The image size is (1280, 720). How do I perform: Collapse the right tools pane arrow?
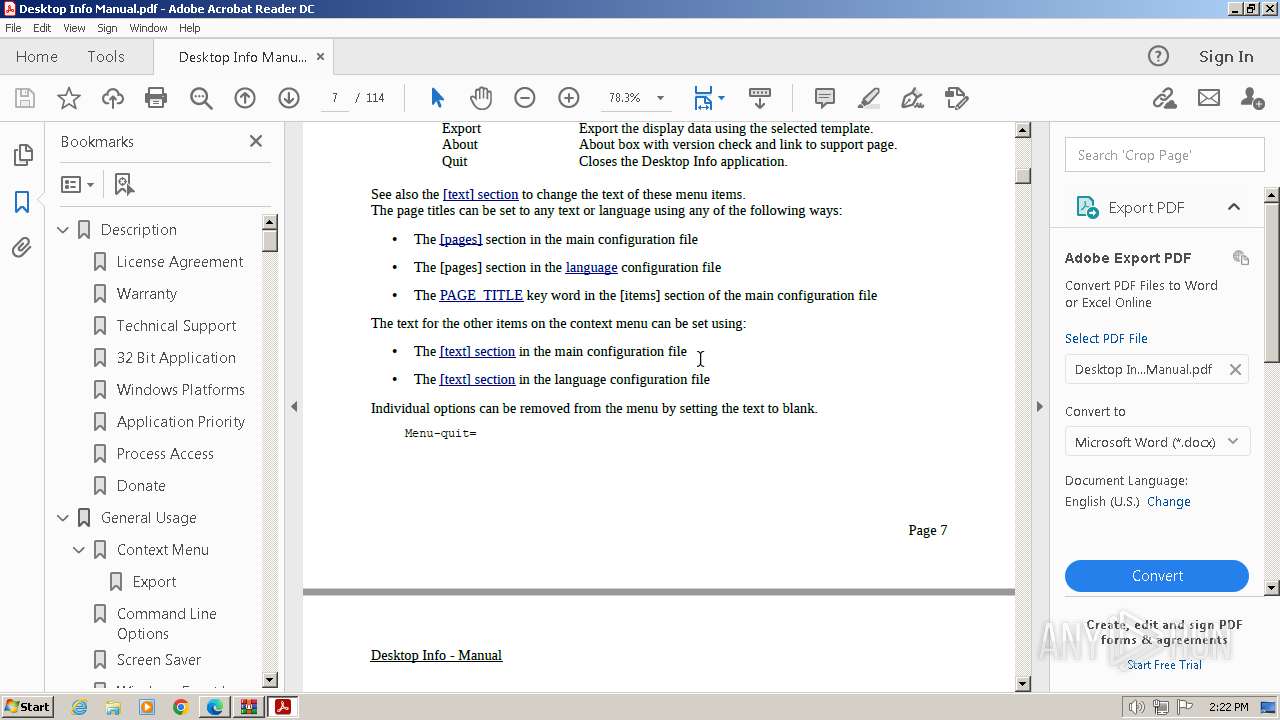point(1039,406)
